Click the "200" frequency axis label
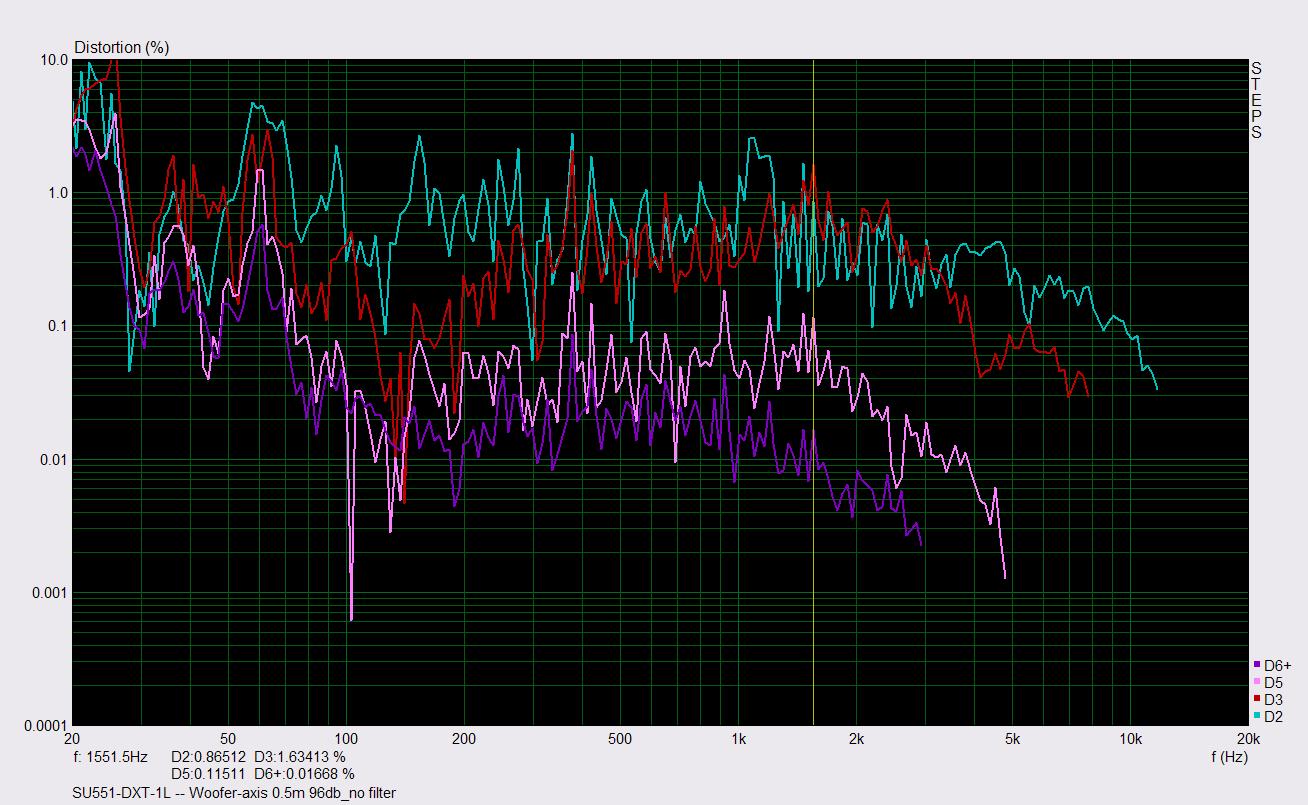The height and width of the screenshot is (805, 1308). tap(464, 739)
